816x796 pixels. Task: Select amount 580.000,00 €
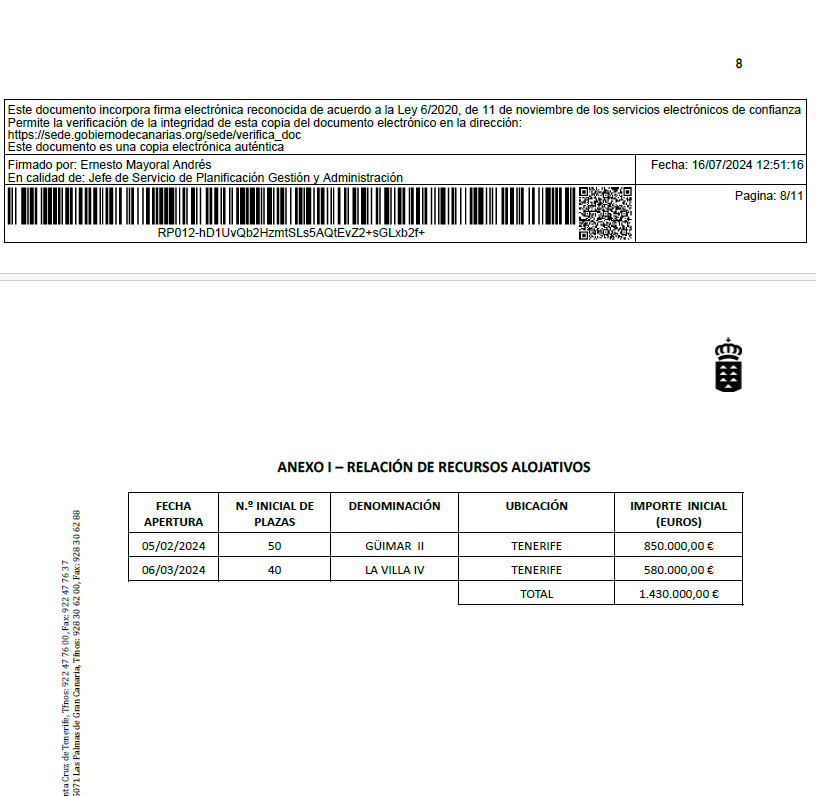pyautogui.click(x=679, y=570)
